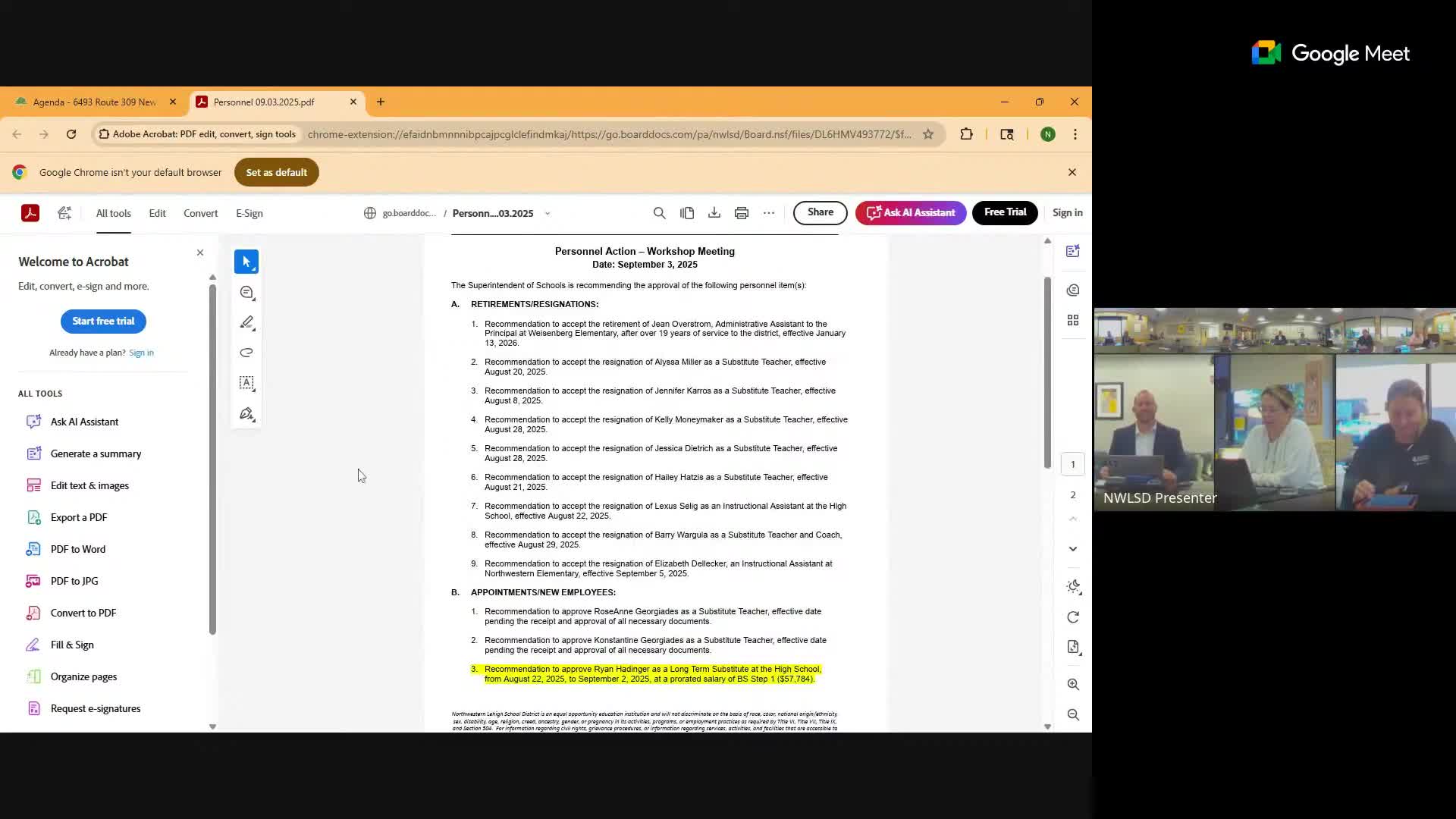Select PDF to Word tool
Viewport: 1456px width, 819px height.
coord(77,549)
